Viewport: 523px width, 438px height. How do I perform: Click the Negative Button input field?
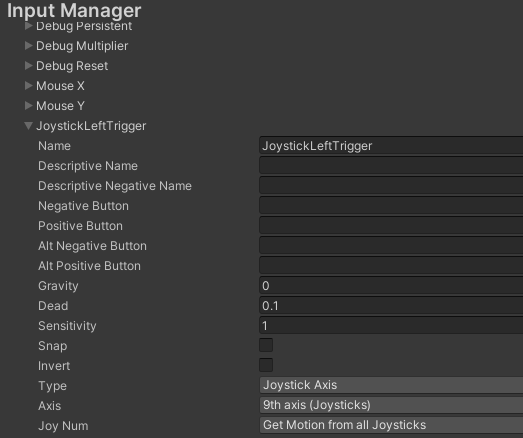click(x=391, y=205)
